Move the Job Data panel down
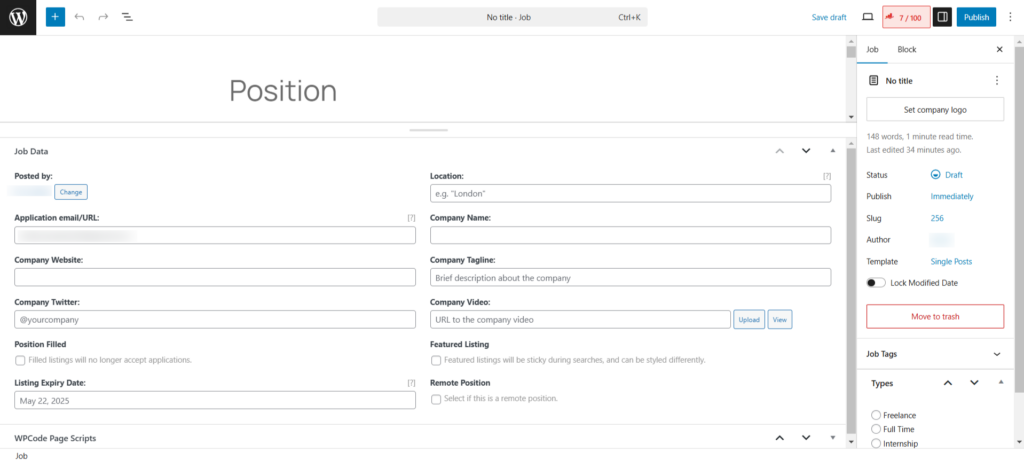 [x=806, y=151]
